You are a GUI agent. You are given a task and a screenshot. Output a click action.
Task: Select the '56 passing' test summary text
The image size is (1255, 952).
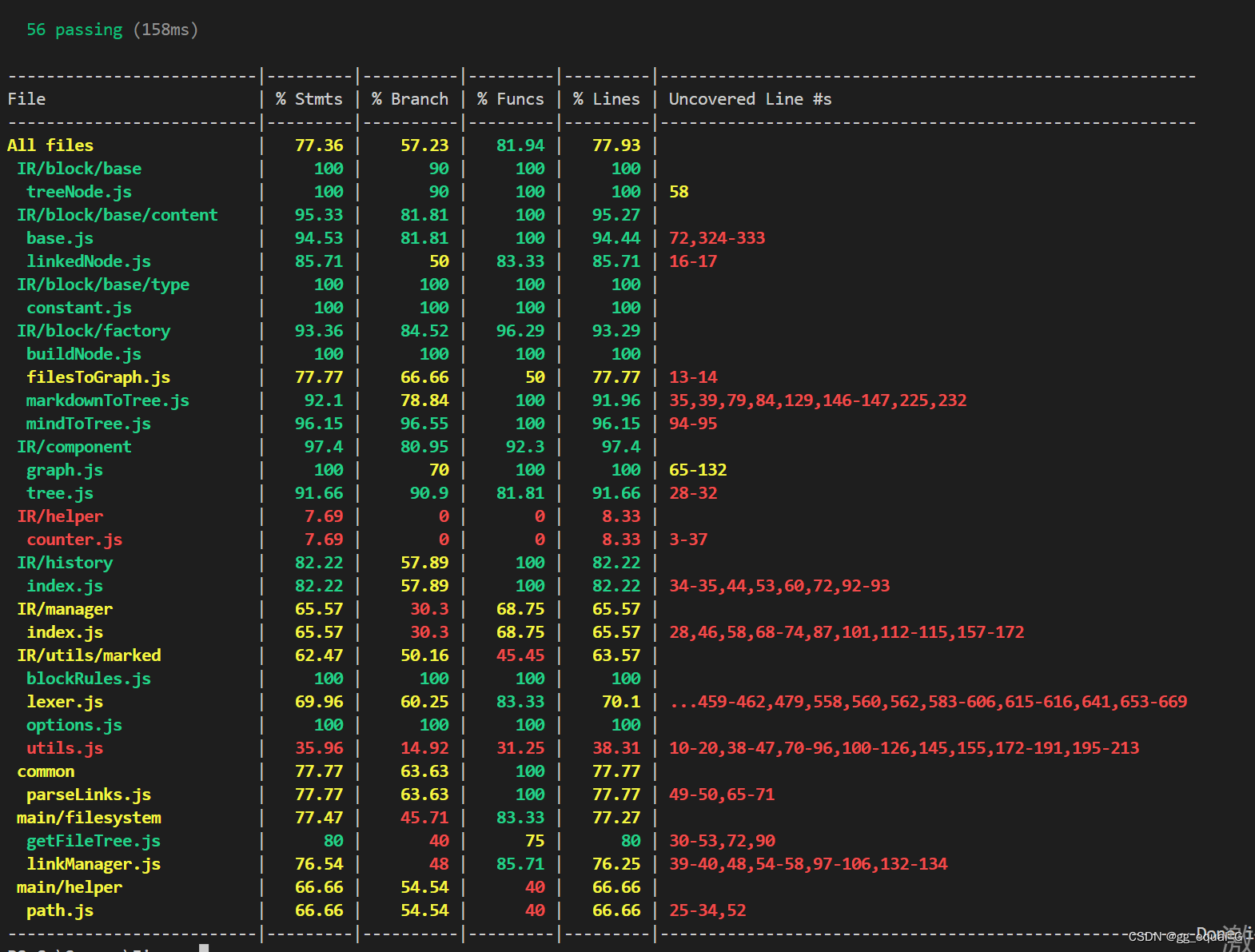tap(74, 30)
